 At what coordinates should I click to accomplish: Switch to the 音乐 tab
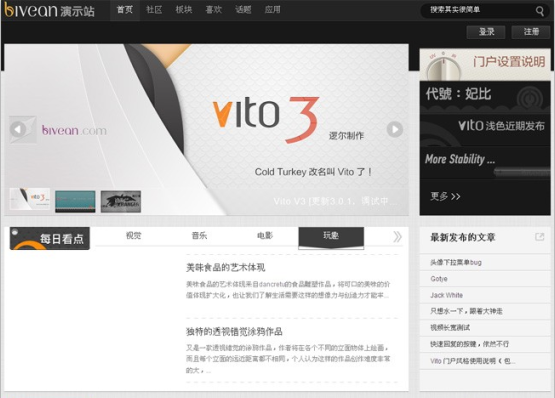199,235
